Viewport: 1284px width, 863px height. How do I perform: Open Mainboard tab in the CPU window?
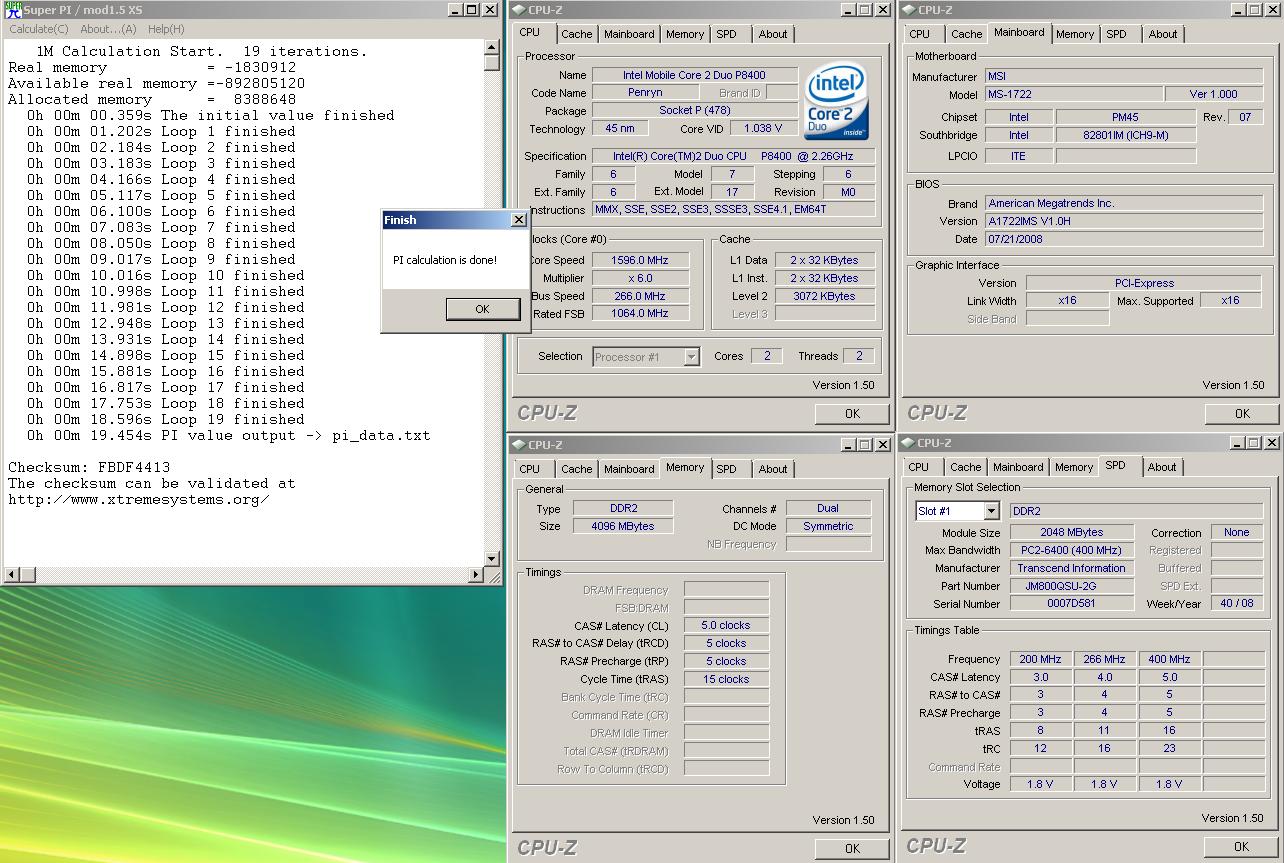629,34
